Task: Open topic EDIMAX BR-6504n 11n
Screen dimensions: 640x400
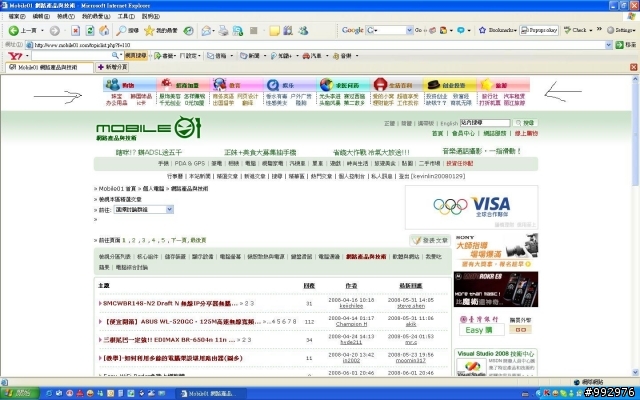Action: click(x=169, y=340)
